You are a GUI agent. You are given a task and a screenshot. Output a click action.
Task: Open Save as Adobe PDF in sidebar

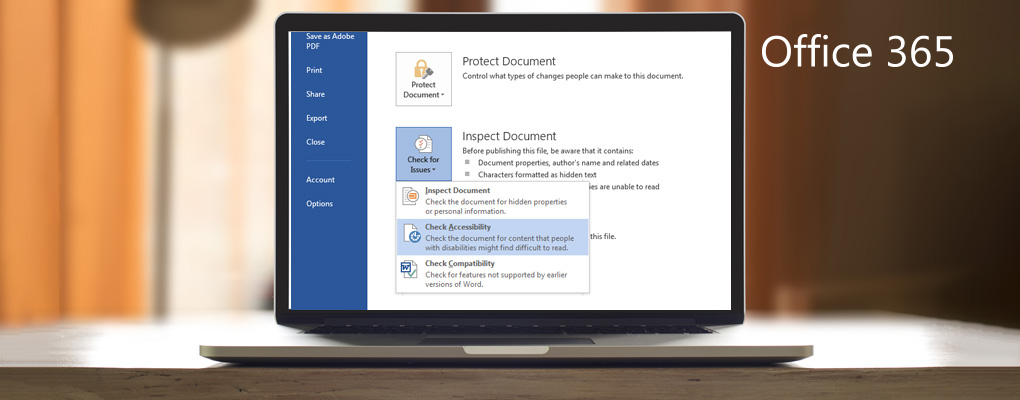click(x=330, y=41)
